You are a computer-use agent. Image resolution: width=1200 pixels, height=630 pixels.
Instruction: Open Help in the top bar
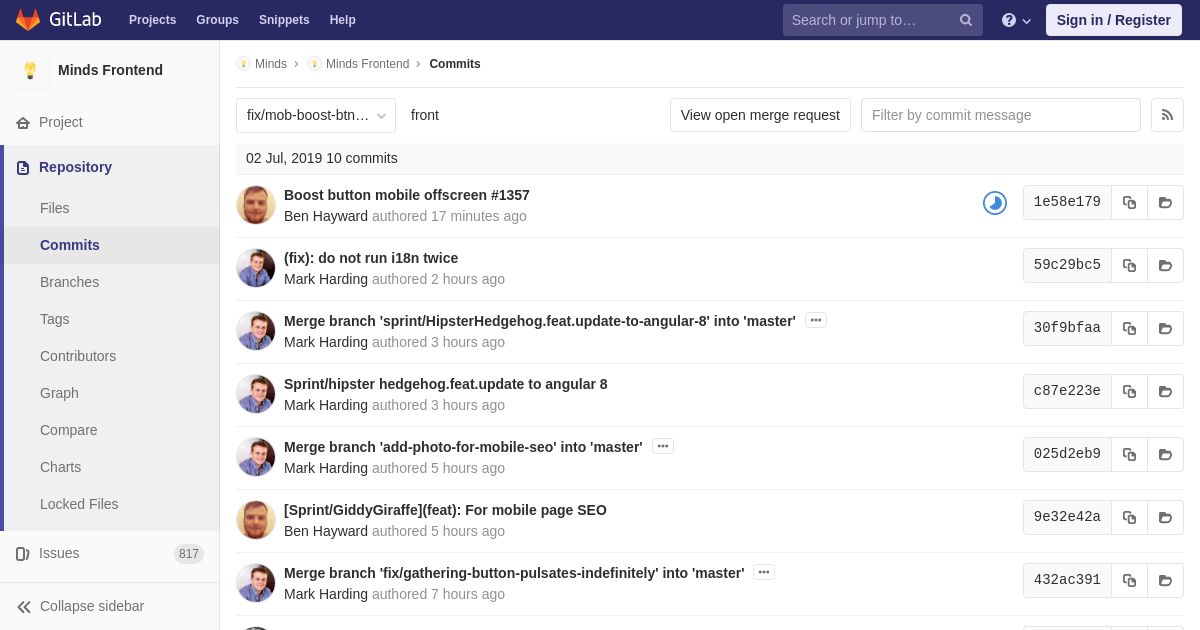(343, 20)
